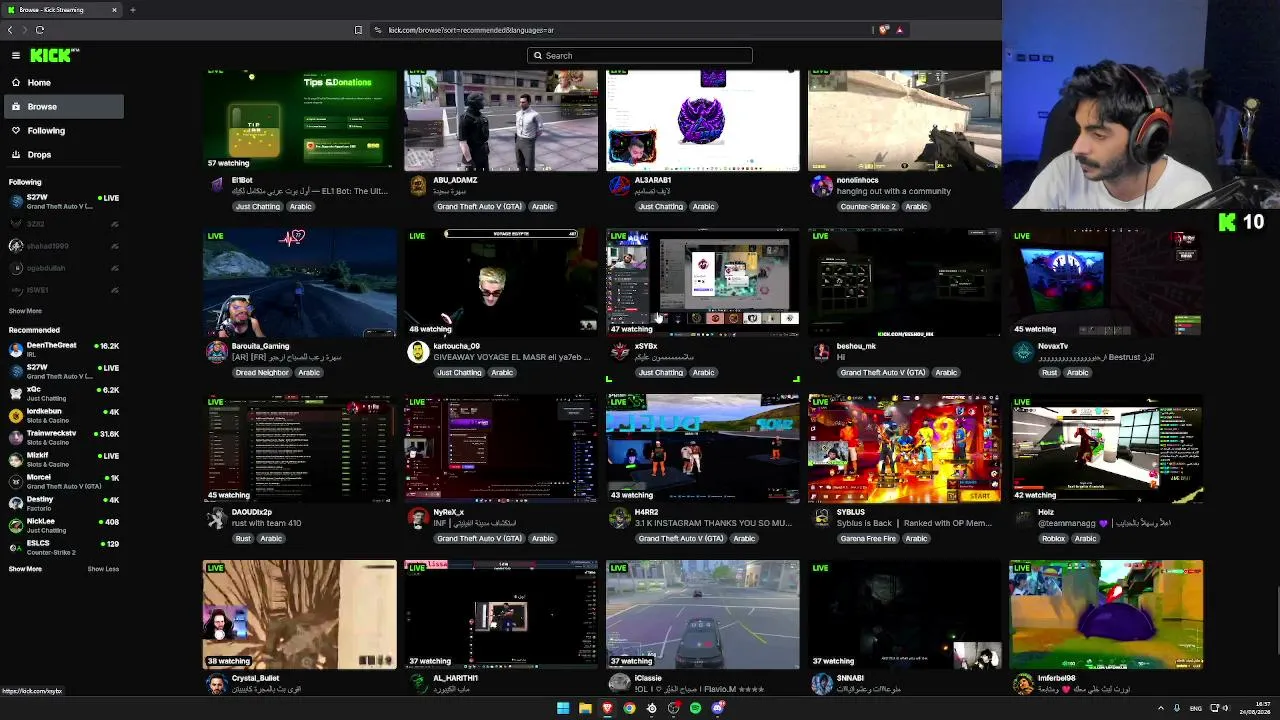Open Drops in sidebar
1280x720 pixels.
[x=64, y=154]
